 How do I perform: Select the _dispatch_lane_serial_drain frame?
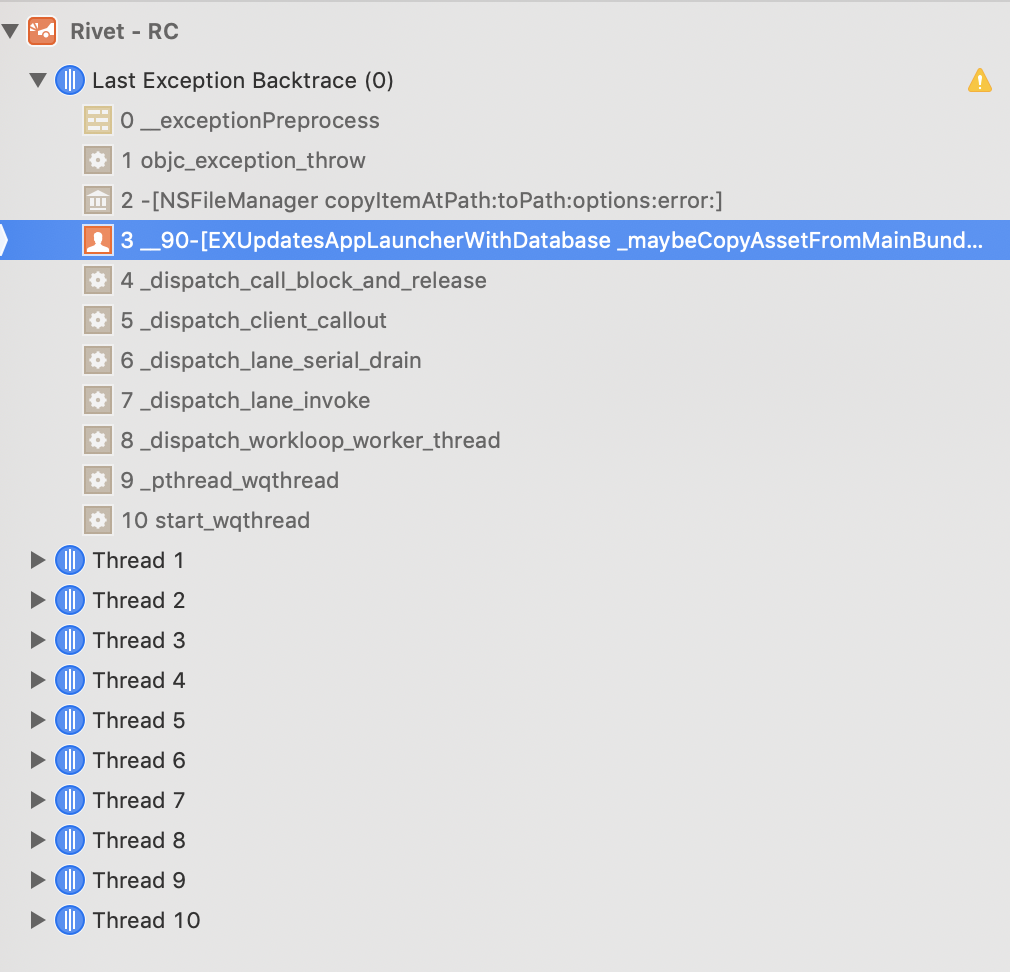click(x=270, y=360)
